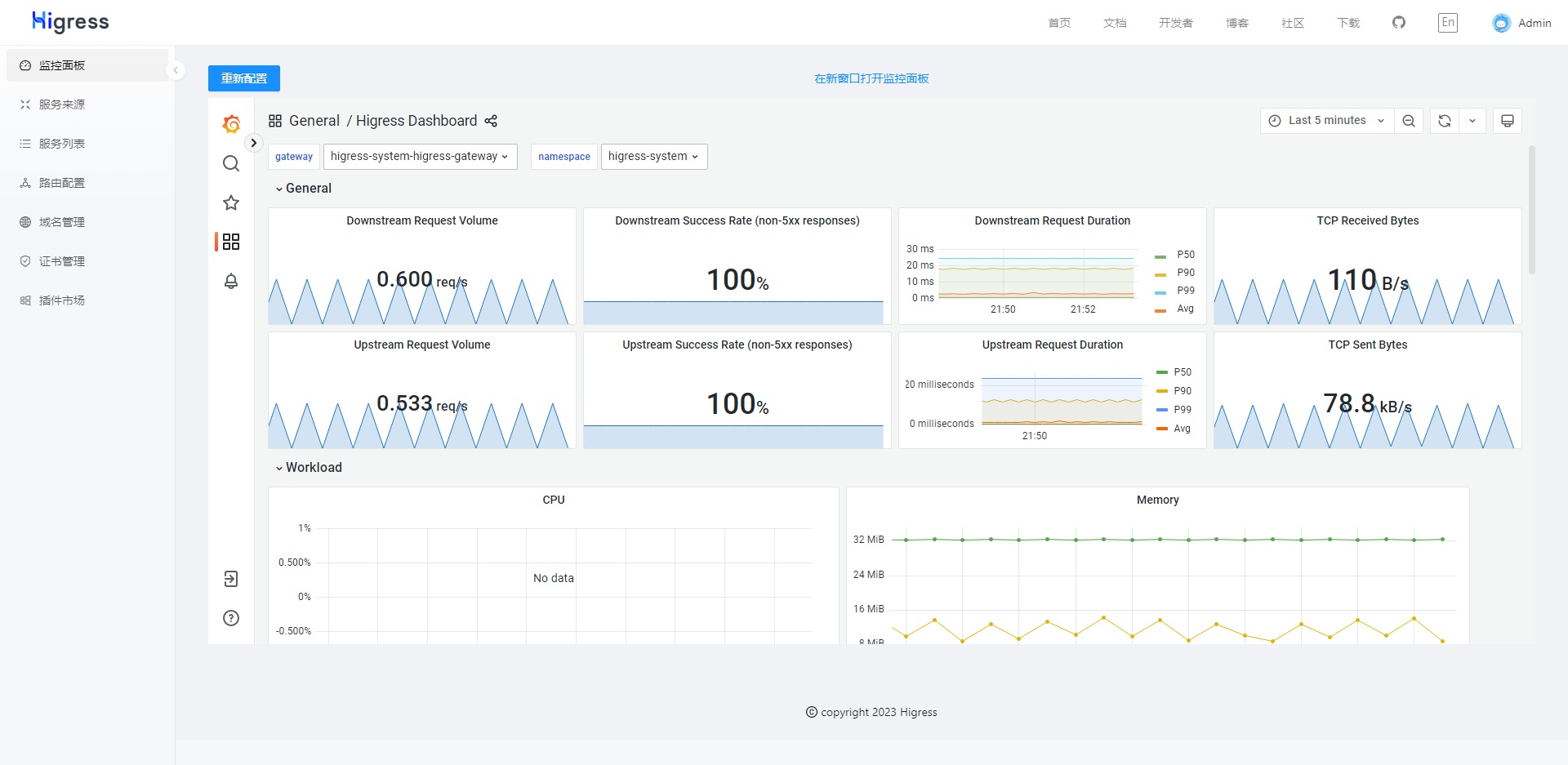Open 社区 in top navigation
Screen dimensions: 1568x765
click(x=1293, y=23)
